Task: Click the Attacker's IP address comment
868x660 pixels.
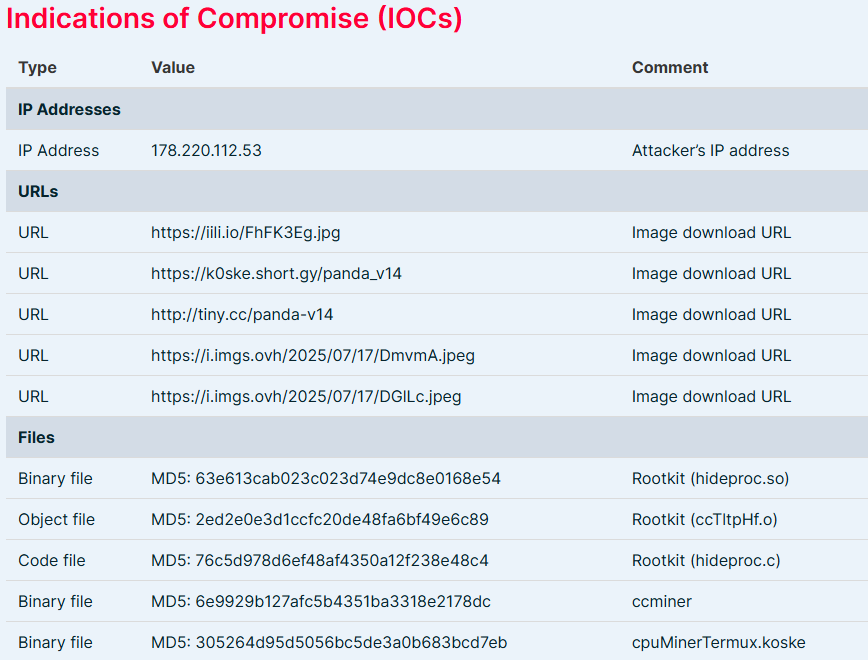Action: pos(710,150)
